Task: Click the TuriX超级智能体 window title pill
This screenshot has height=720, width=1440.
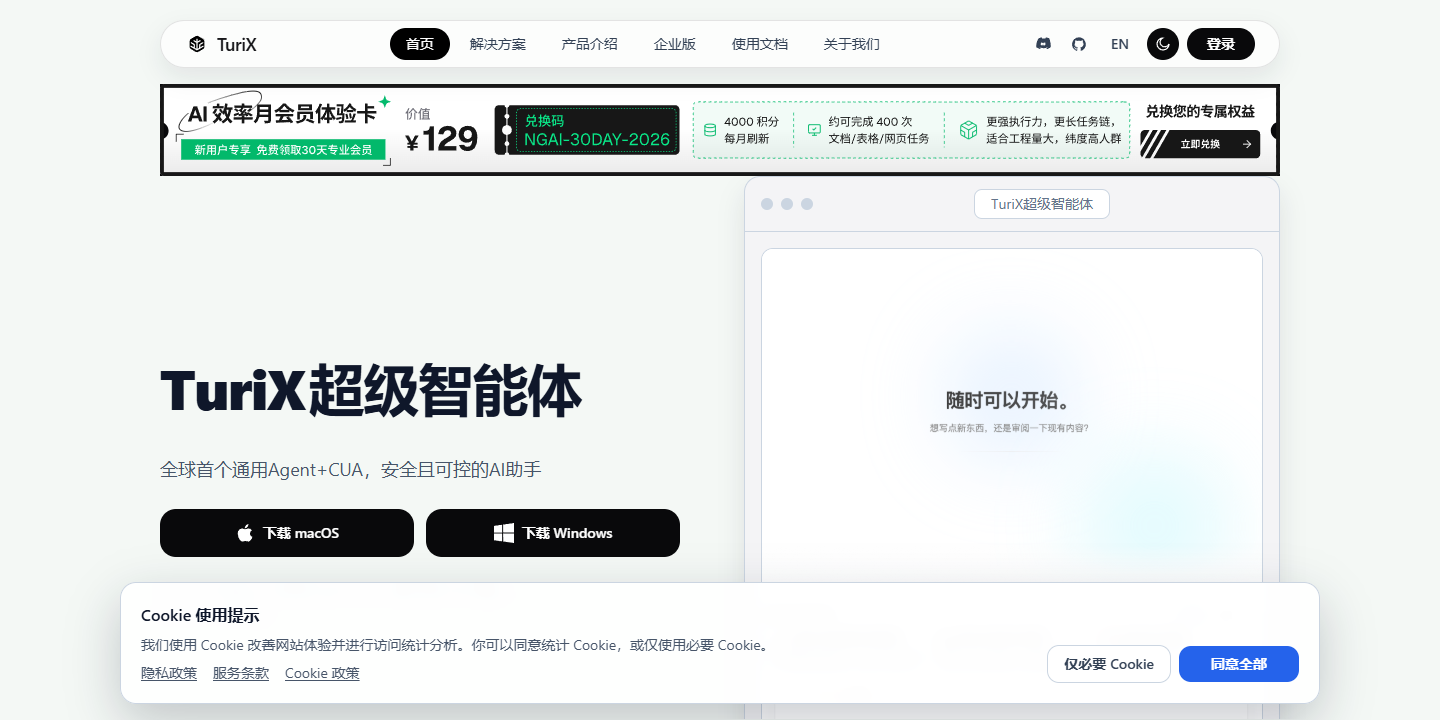Action: click(x=1042, y=204)
